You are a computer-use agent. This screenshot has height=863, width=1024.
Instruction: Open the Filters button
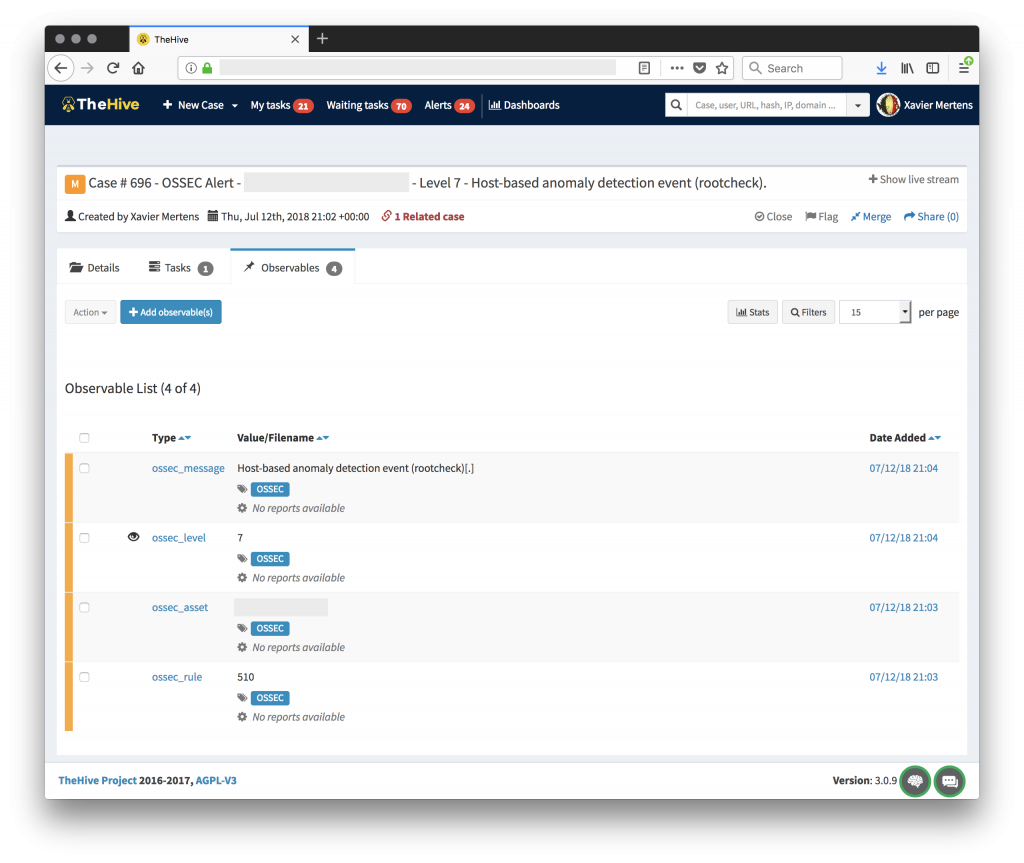[808, 312]
